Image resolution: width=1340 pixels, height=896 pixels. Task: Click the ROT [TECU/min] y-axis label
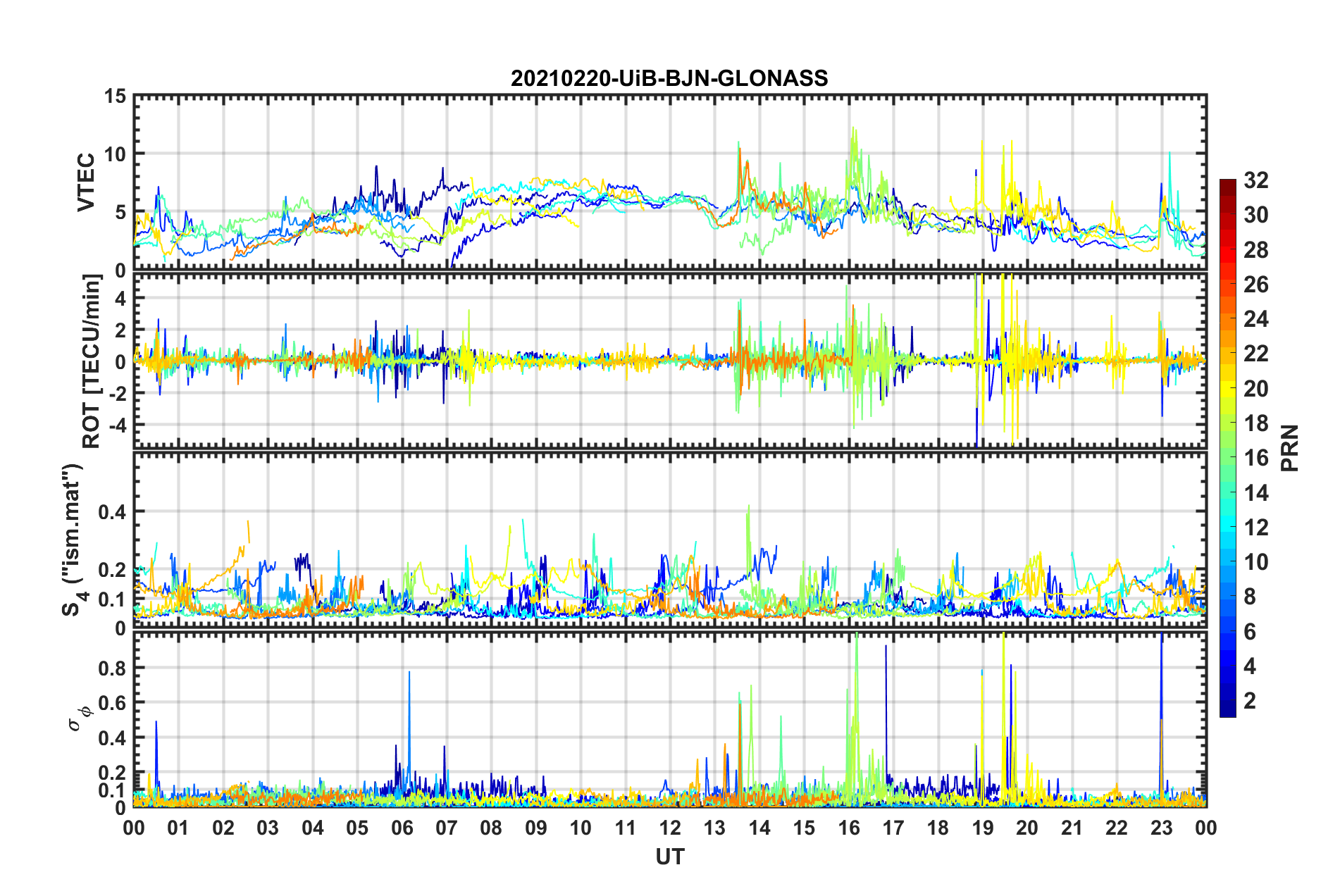tap(92, 361)
